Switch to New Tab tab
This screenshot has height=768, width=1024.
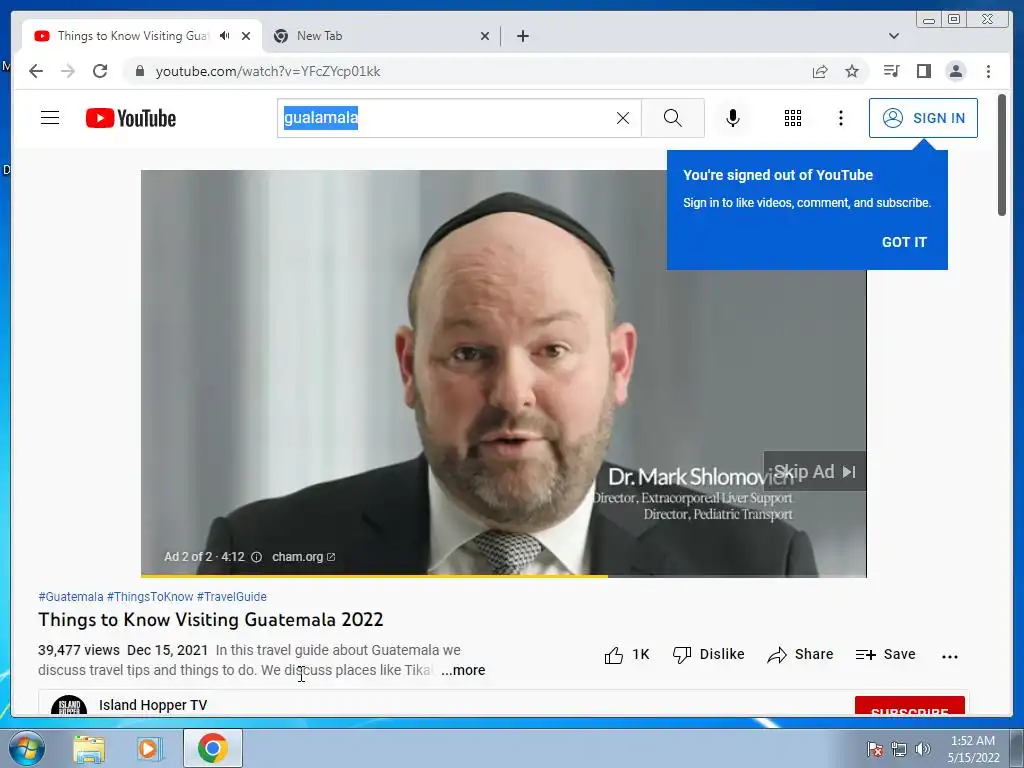coord(381,36)
